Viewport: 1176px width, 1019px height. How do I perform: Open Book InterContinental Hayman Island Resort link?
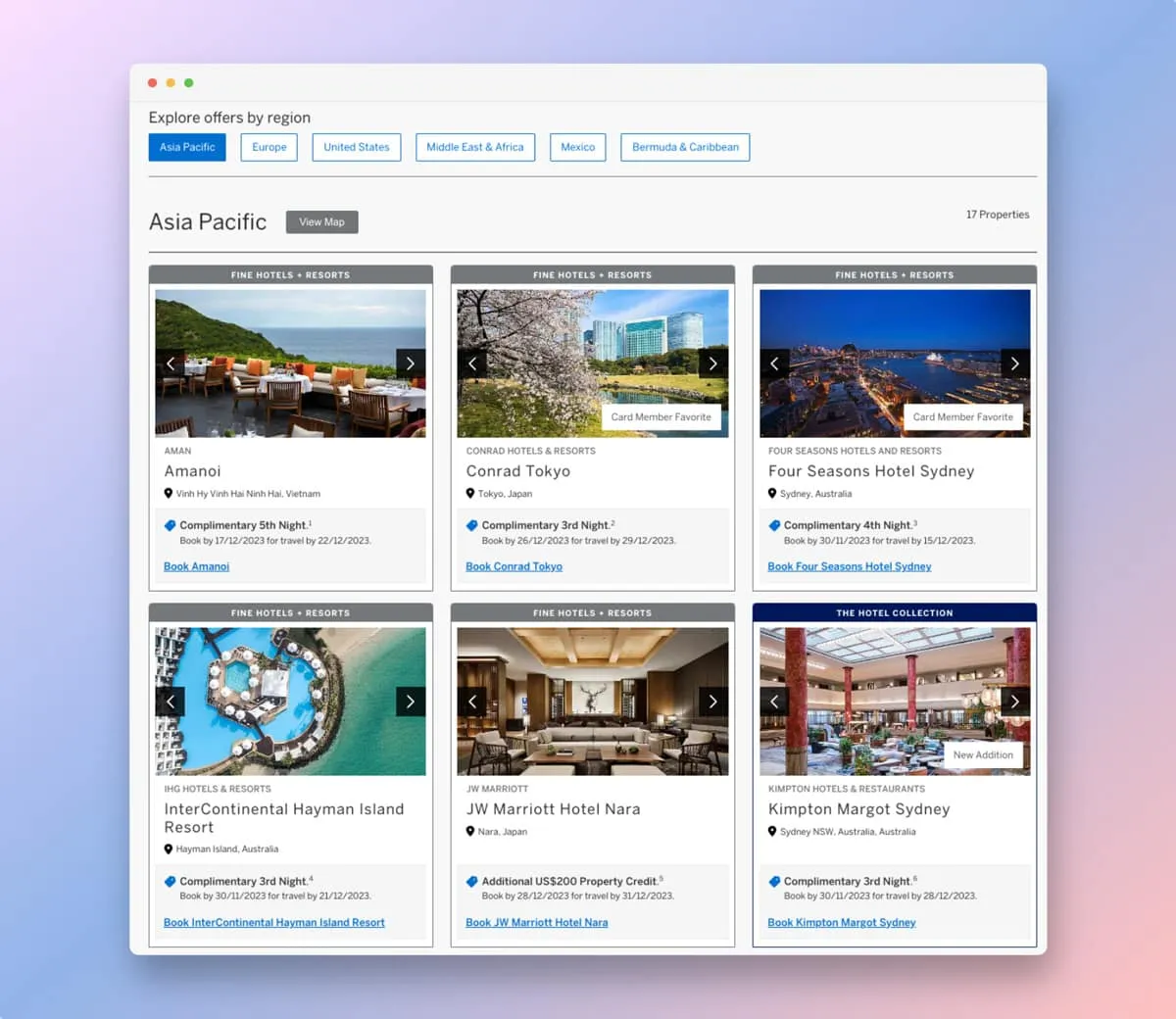point(274,923)
